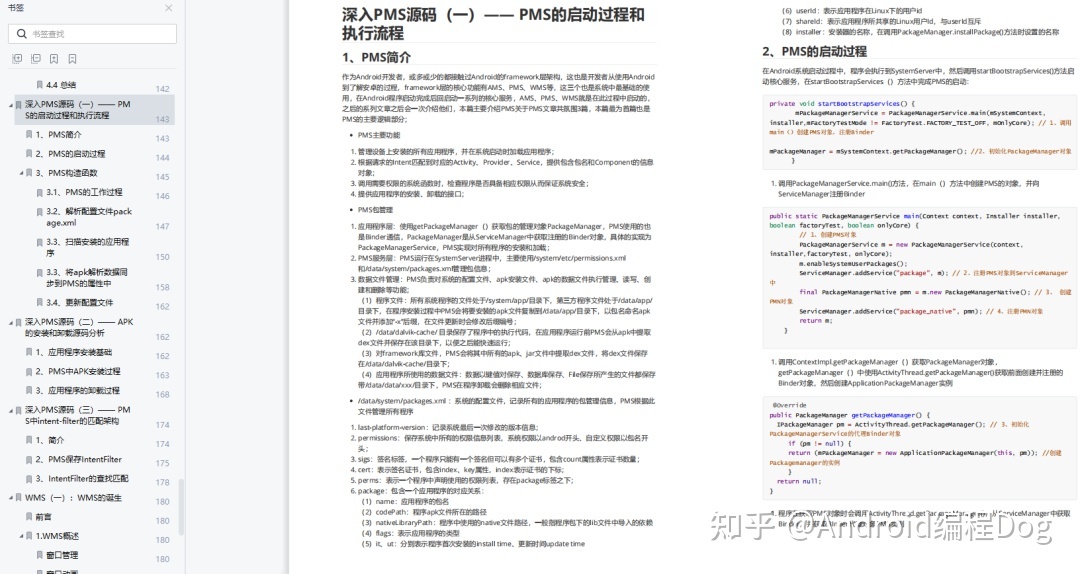Click bookmark icon beside 3.4、更新配置文件
Image resolution: width=1080 pixels, height=574 pixels.
39,303
